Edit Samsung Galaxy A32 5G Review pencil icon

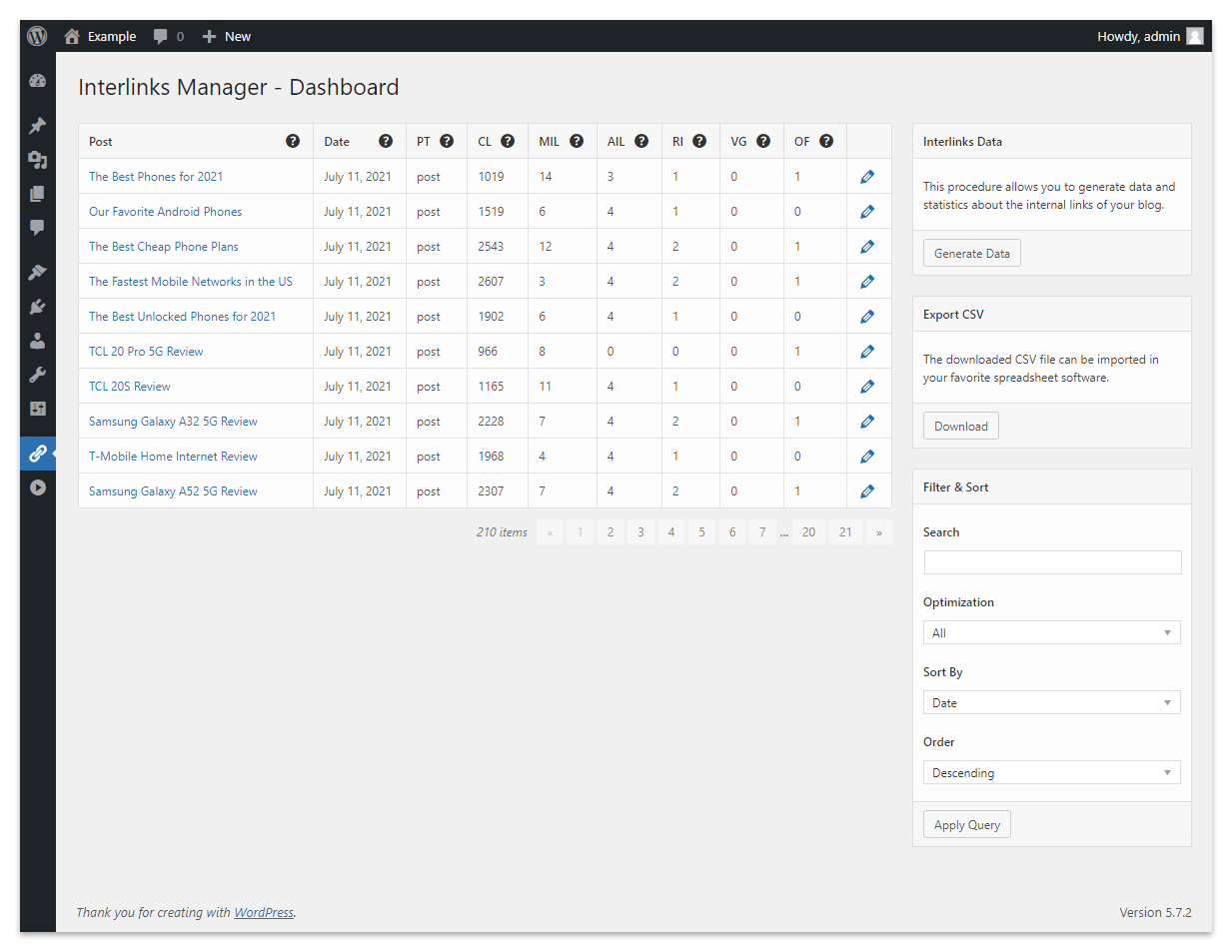click(867, 422)
